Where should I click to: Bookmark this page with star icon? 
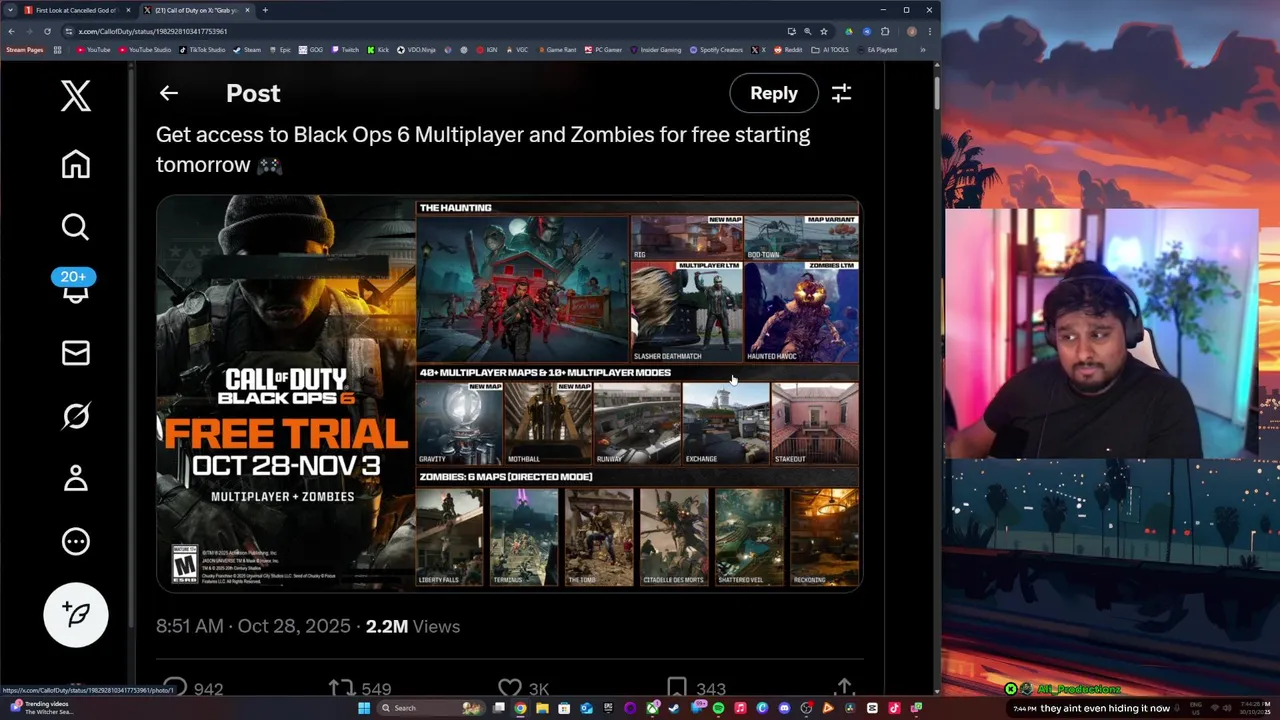(x=823, y=31)
